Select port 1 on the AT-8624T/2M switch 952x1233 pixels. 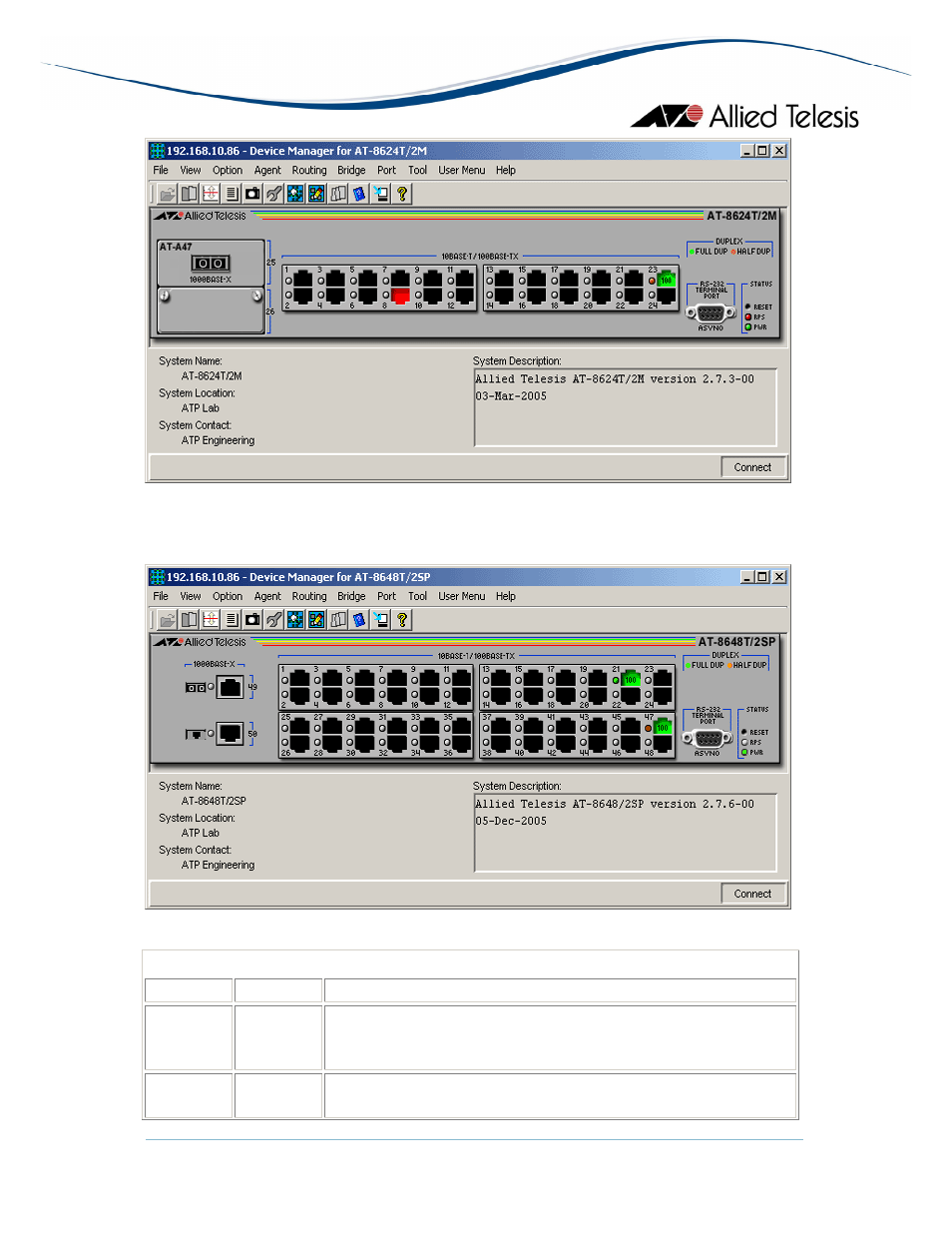(302, 281)
